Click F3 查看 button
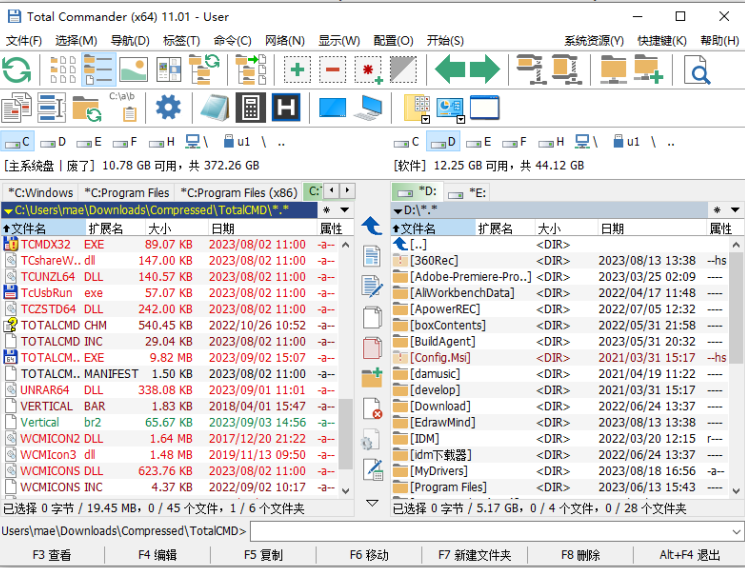This screenshot has width=745, height=568. (52, 555)
